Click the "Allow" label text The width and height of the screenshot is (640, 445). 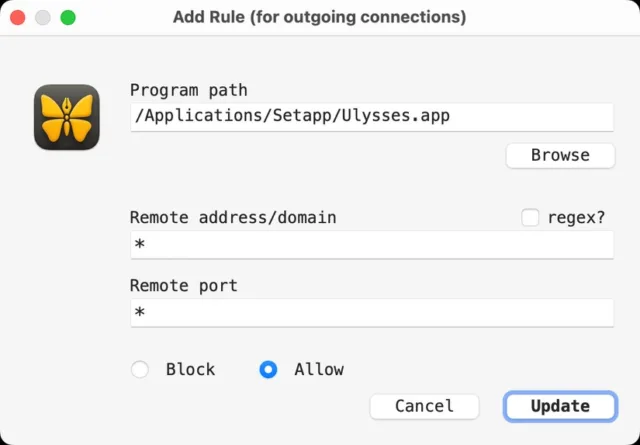(x=319, y=369)
